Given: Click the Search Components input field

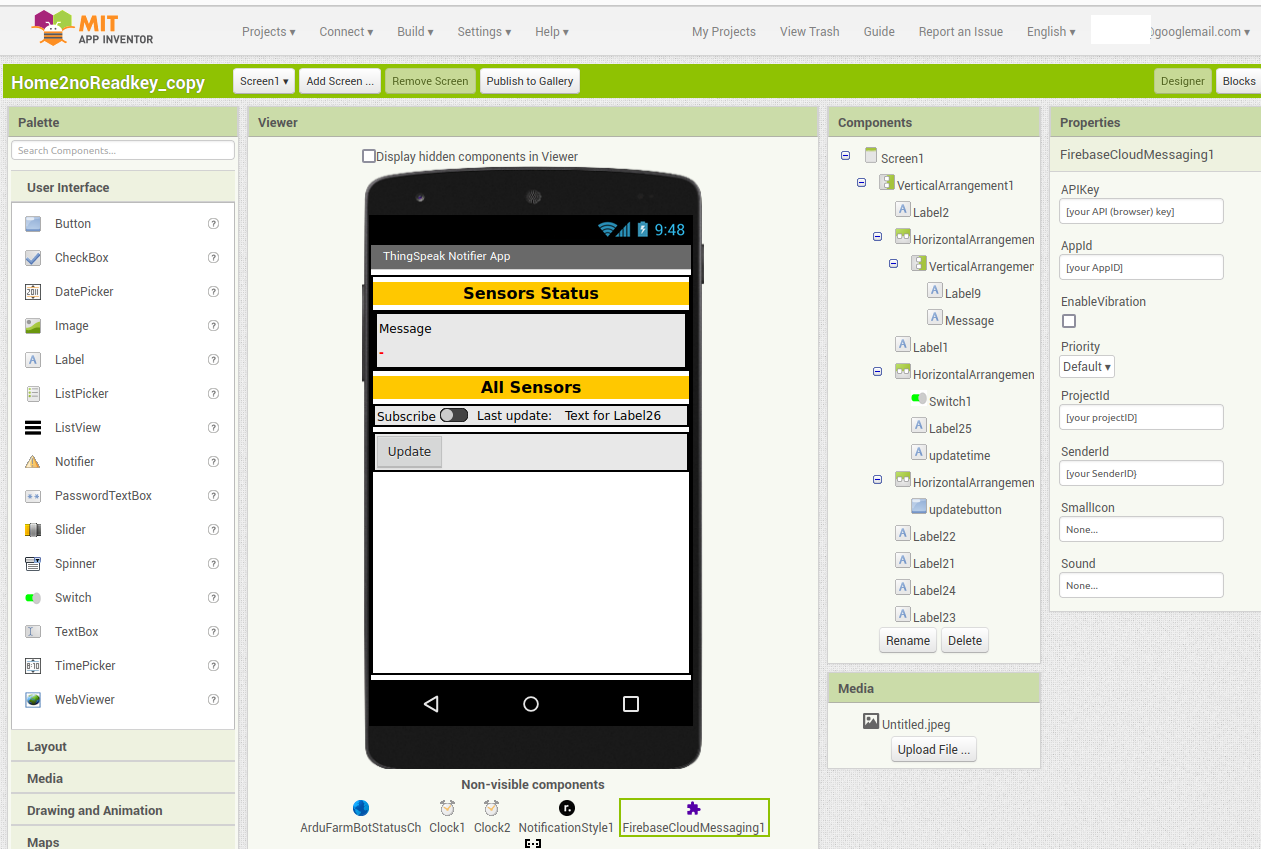Looking at the screenshot, I should click(122, 149).
